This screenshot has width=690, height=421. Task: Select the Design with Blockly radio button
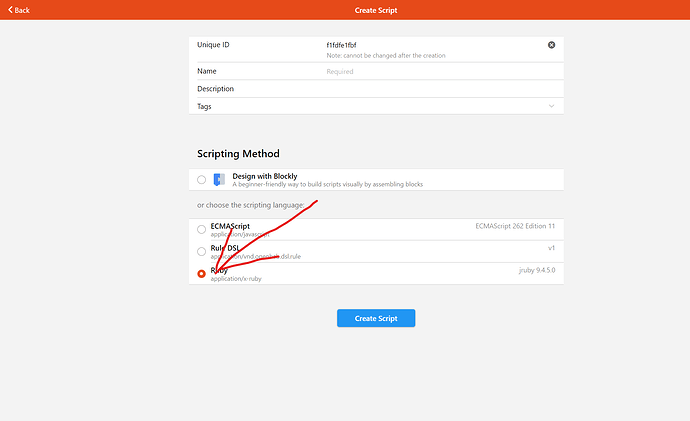(202, 180)
